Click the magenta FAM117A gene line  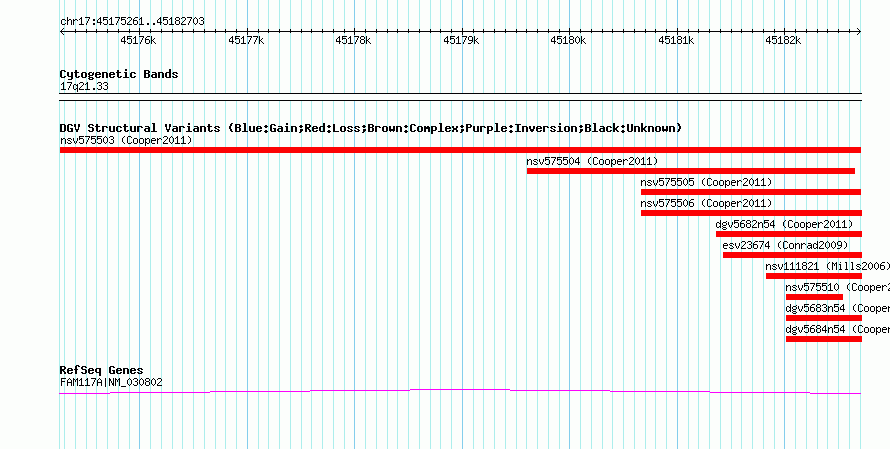pos(460,391)
